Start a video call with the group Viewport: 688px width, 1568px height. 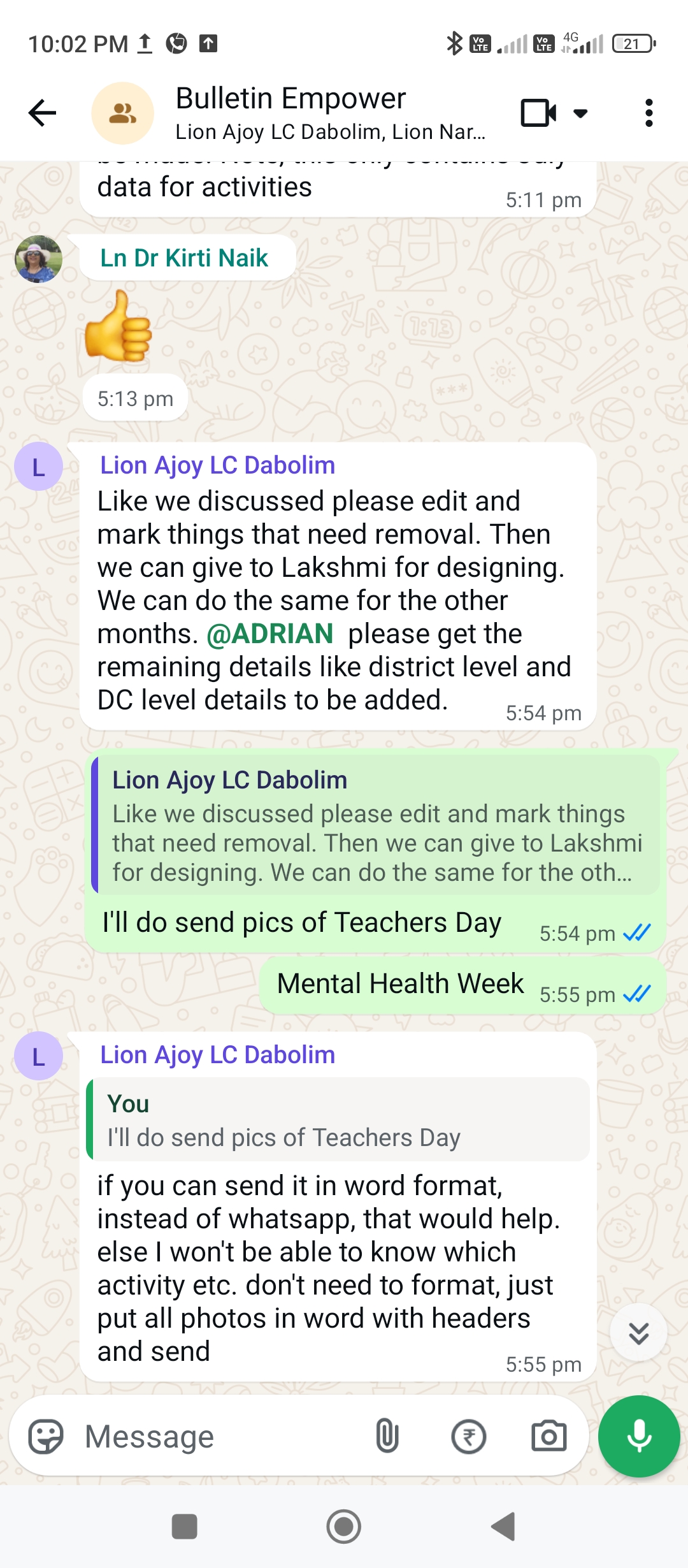pos(538,113)
